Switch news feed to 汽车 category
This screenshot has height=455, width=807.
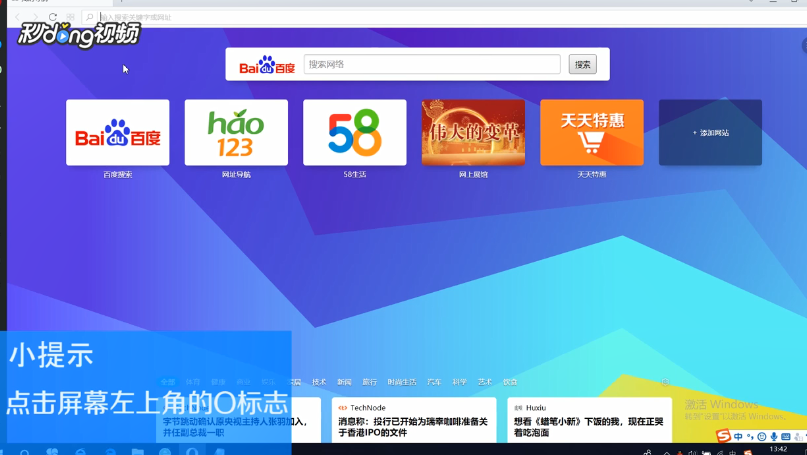[x=434, y=382]
